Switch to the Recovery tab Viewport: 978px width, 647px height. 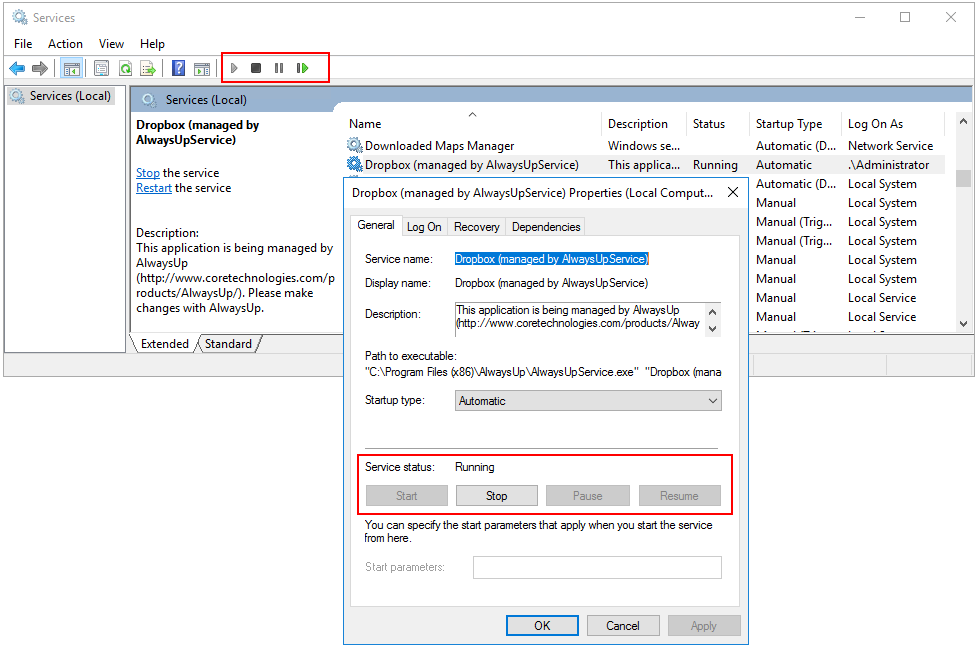[477, 227]
